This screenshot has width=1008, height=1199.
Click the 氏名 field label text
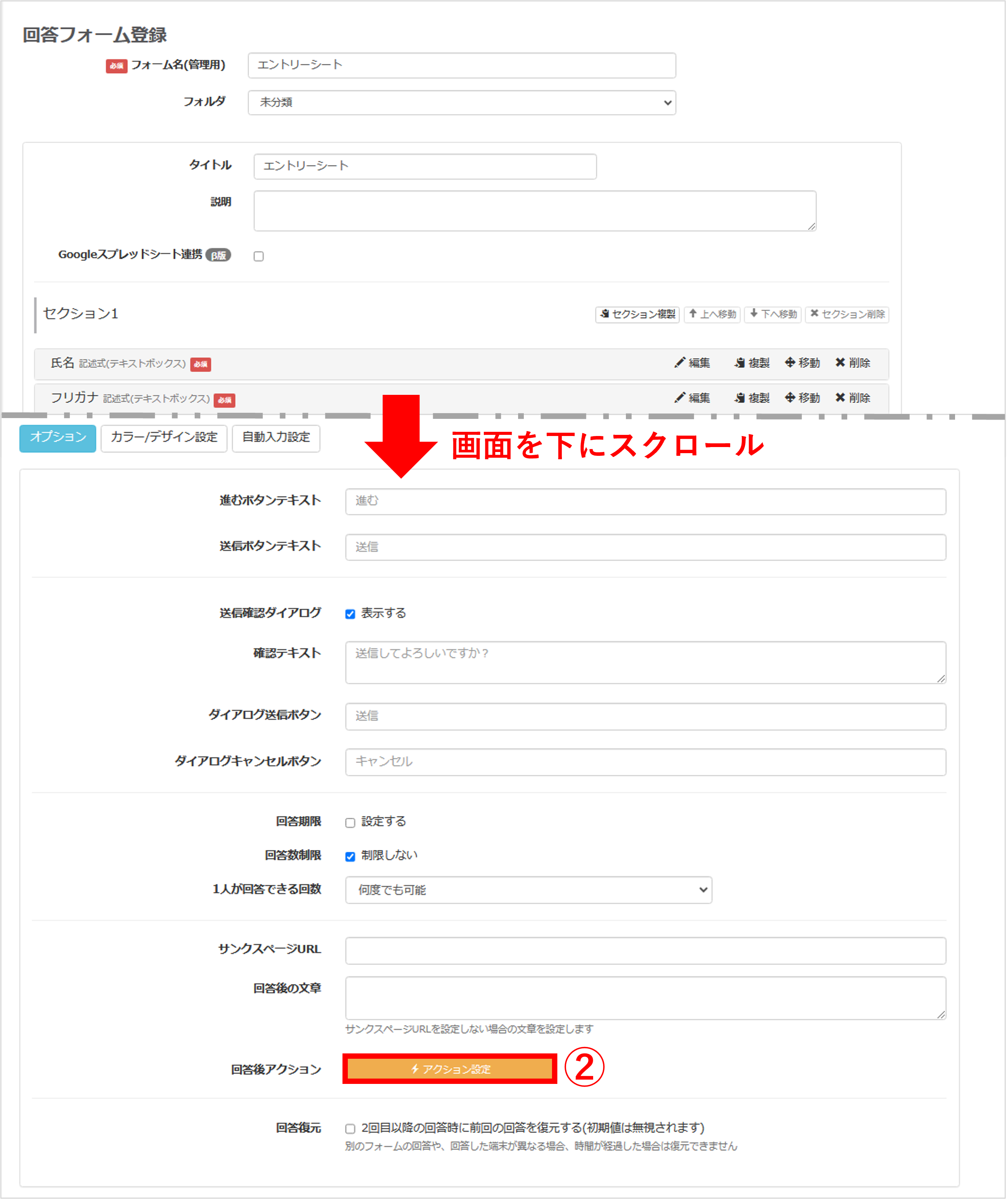pyautogui.click(x=62, y=363)
